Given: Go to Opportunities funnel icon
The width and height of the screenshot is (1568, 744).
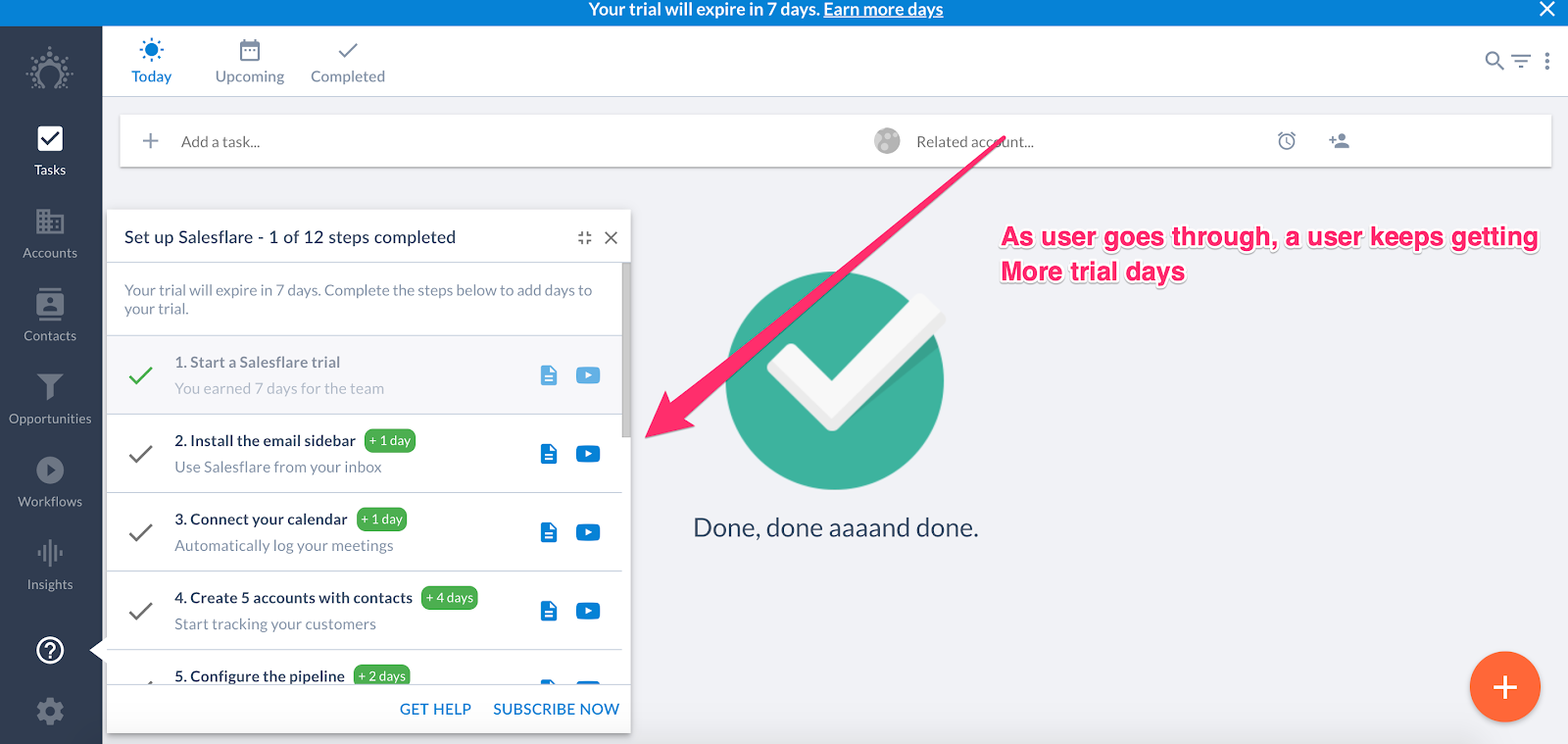Looking at the screenshot, I should (50, 398).
